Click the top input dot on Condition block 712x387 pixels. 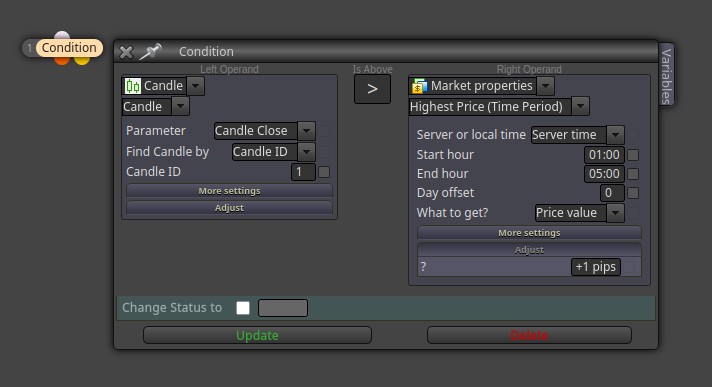pos(62,35)
